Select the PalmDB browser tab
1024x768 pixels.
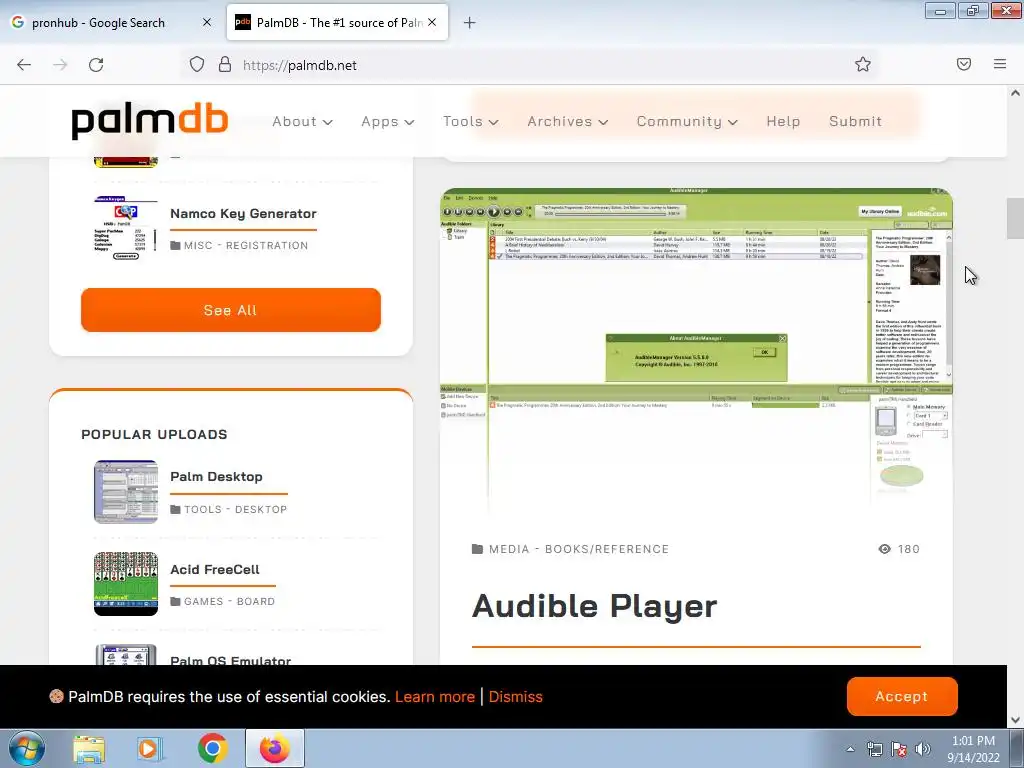tap(337, 23)
